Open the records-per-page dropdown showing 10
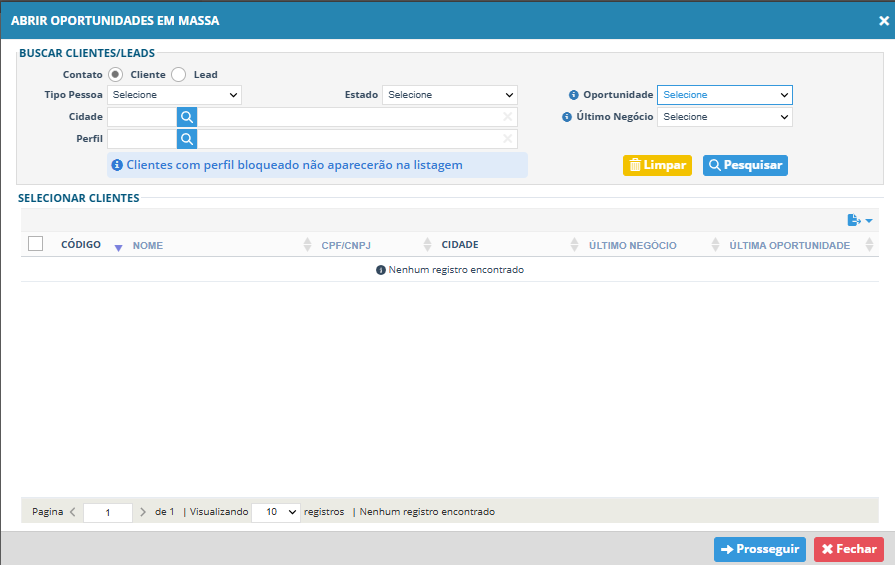The width and height of the screenshot is (895, 565). point(276,512)
